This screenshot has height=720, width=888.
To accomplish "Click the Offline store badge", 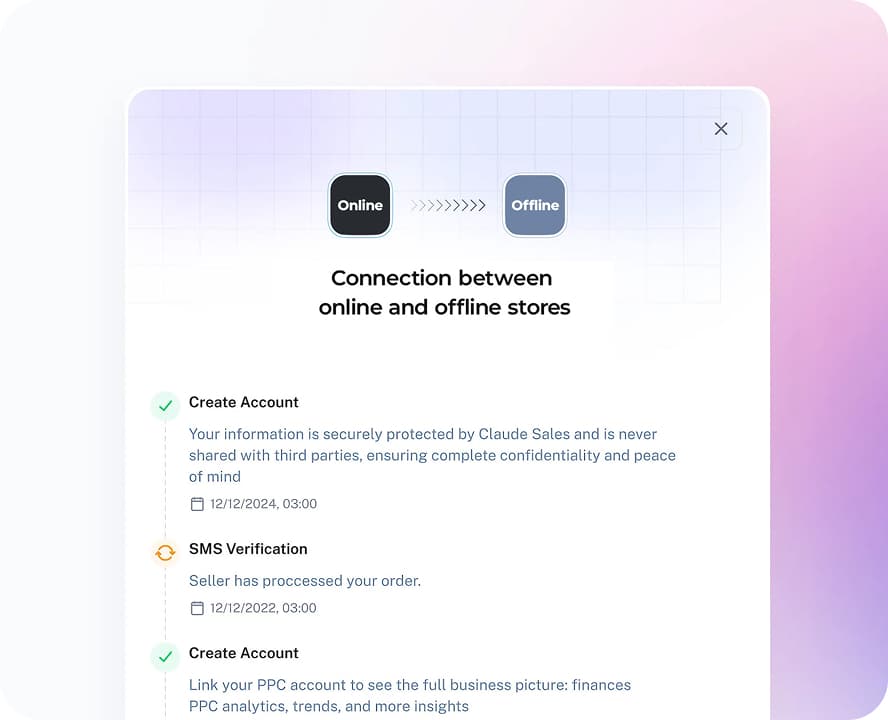I will click(x=535, y=205).
